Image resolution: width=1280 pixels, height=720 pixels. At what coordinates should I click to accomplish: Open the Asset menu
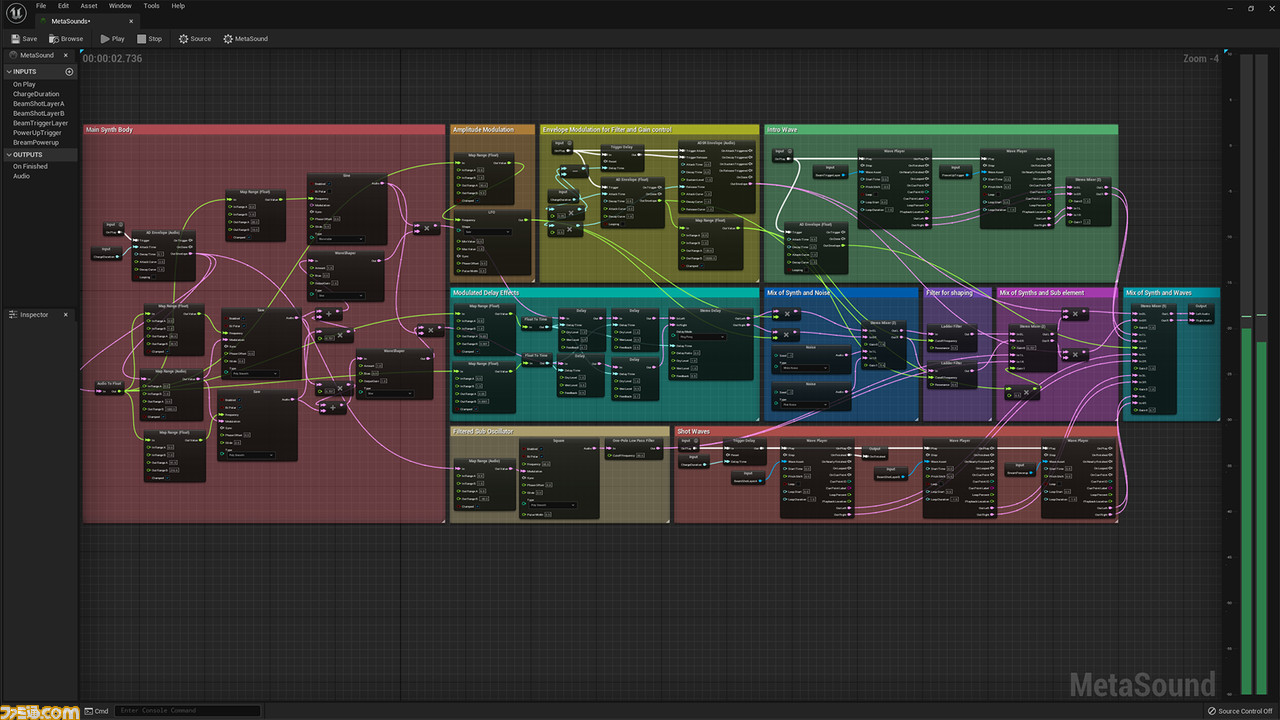point(89,6)
